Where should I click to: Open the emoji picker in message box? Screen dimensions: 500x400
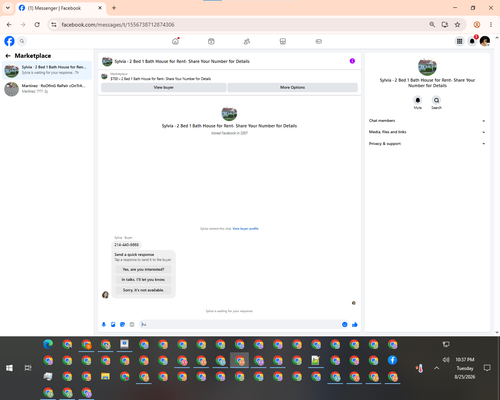(x=345, y=324)
